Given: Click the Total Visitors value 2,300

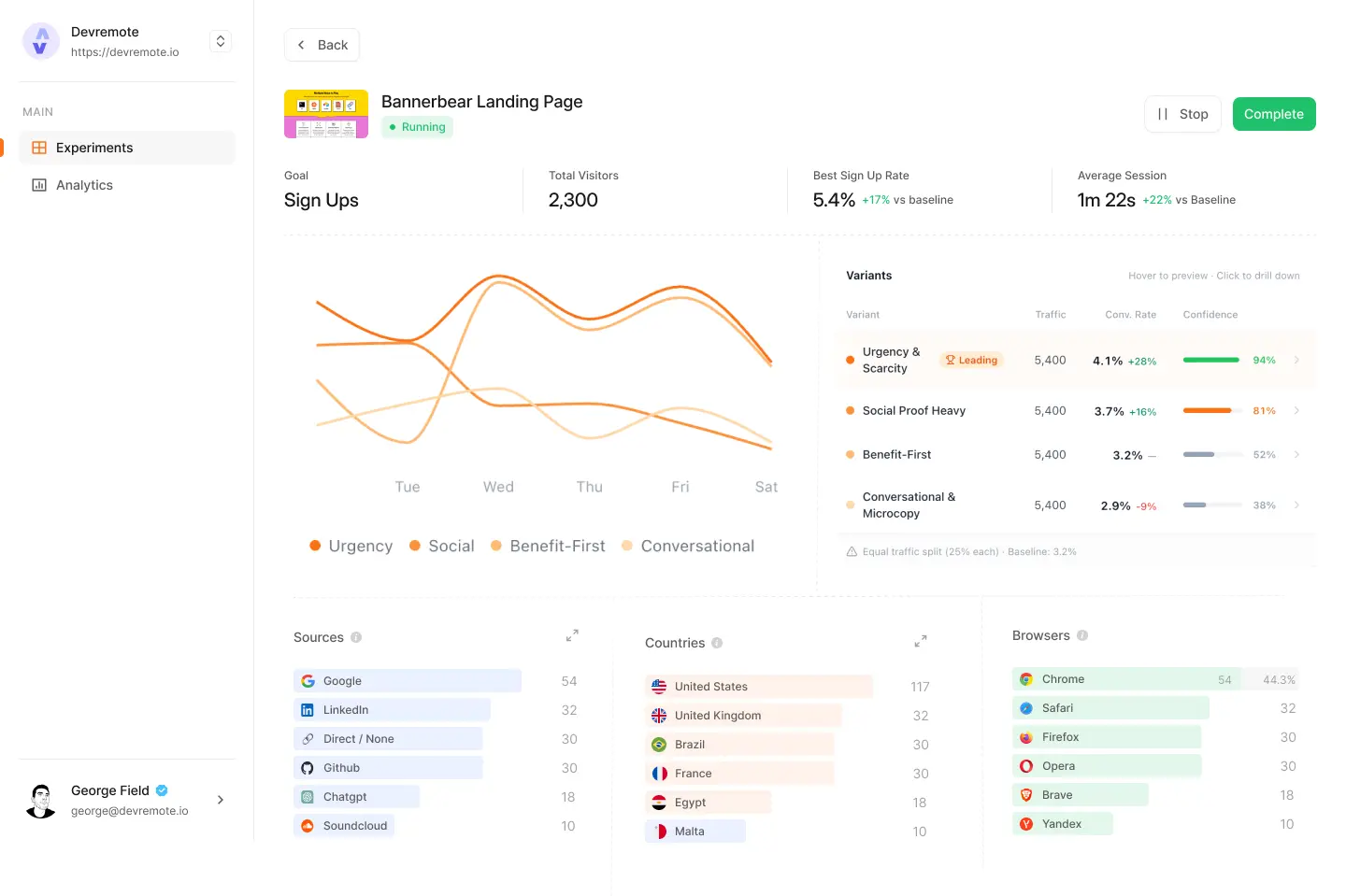Looking at the screenshot, I should click(x=573, y=200).
